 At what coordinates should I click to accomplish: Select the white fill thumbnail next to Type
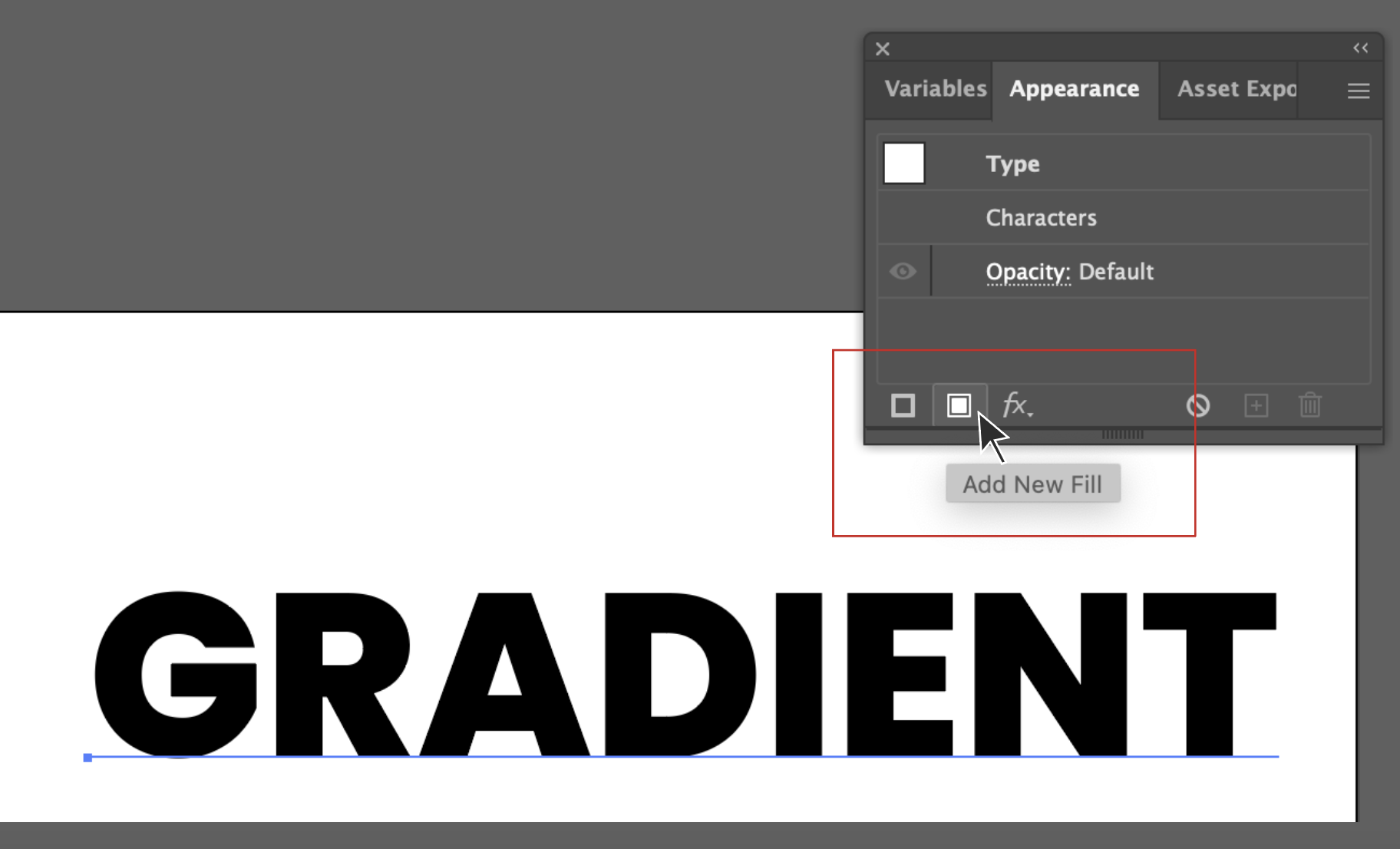pos(903,163)
